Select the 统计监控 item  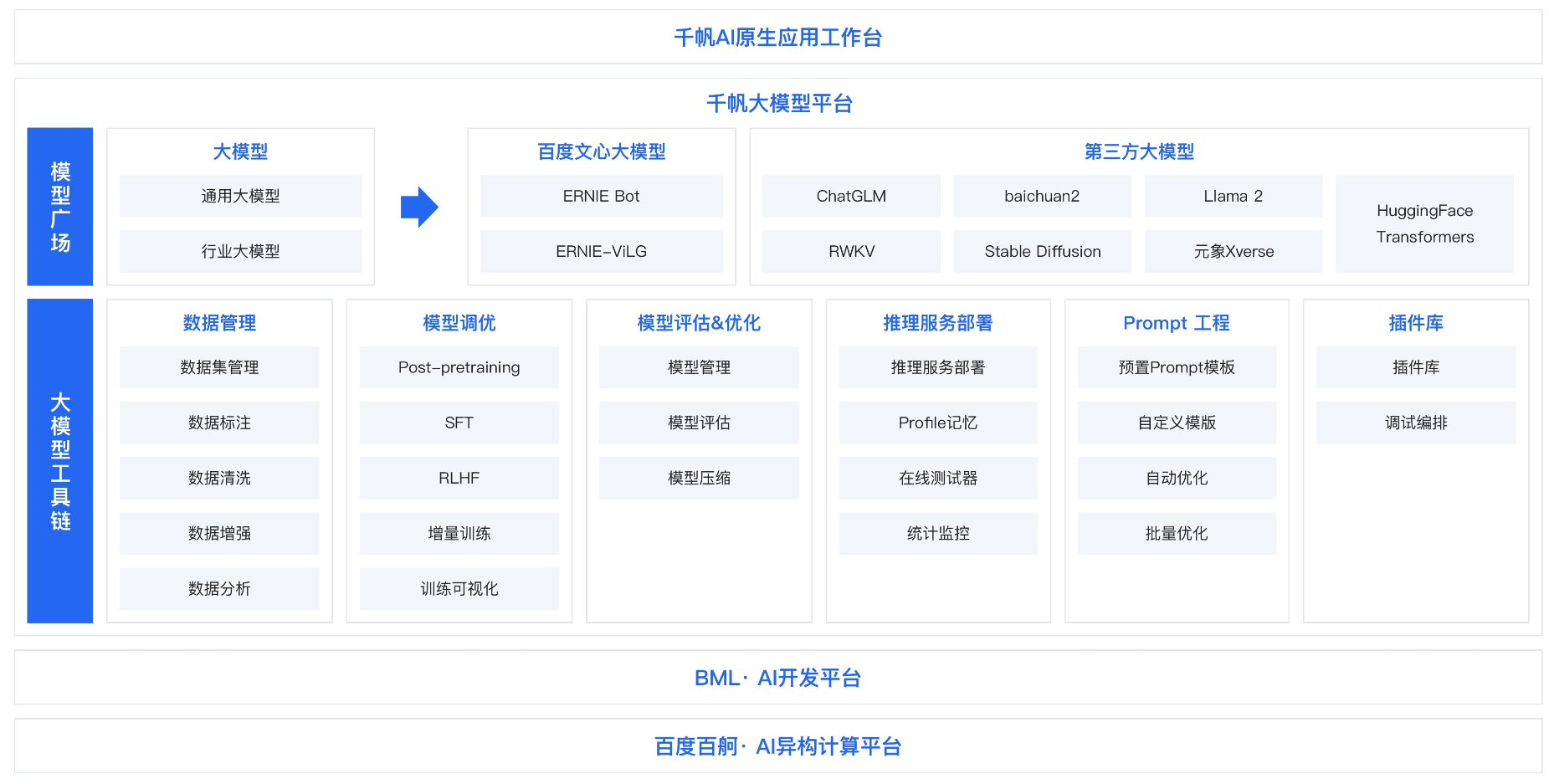938,533
